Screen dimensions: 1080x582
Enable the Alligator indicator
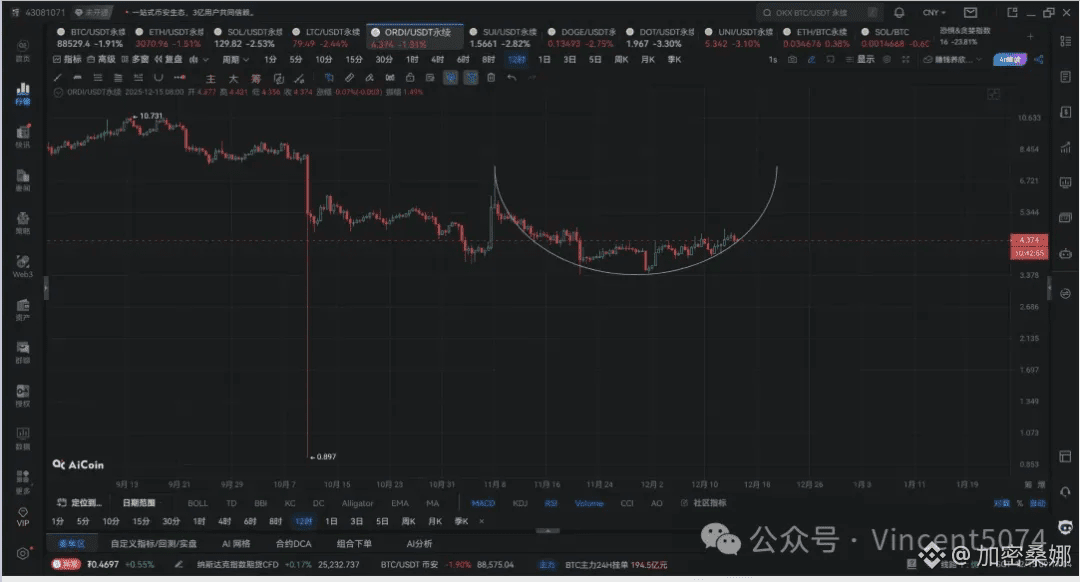(x=357, y=503)
